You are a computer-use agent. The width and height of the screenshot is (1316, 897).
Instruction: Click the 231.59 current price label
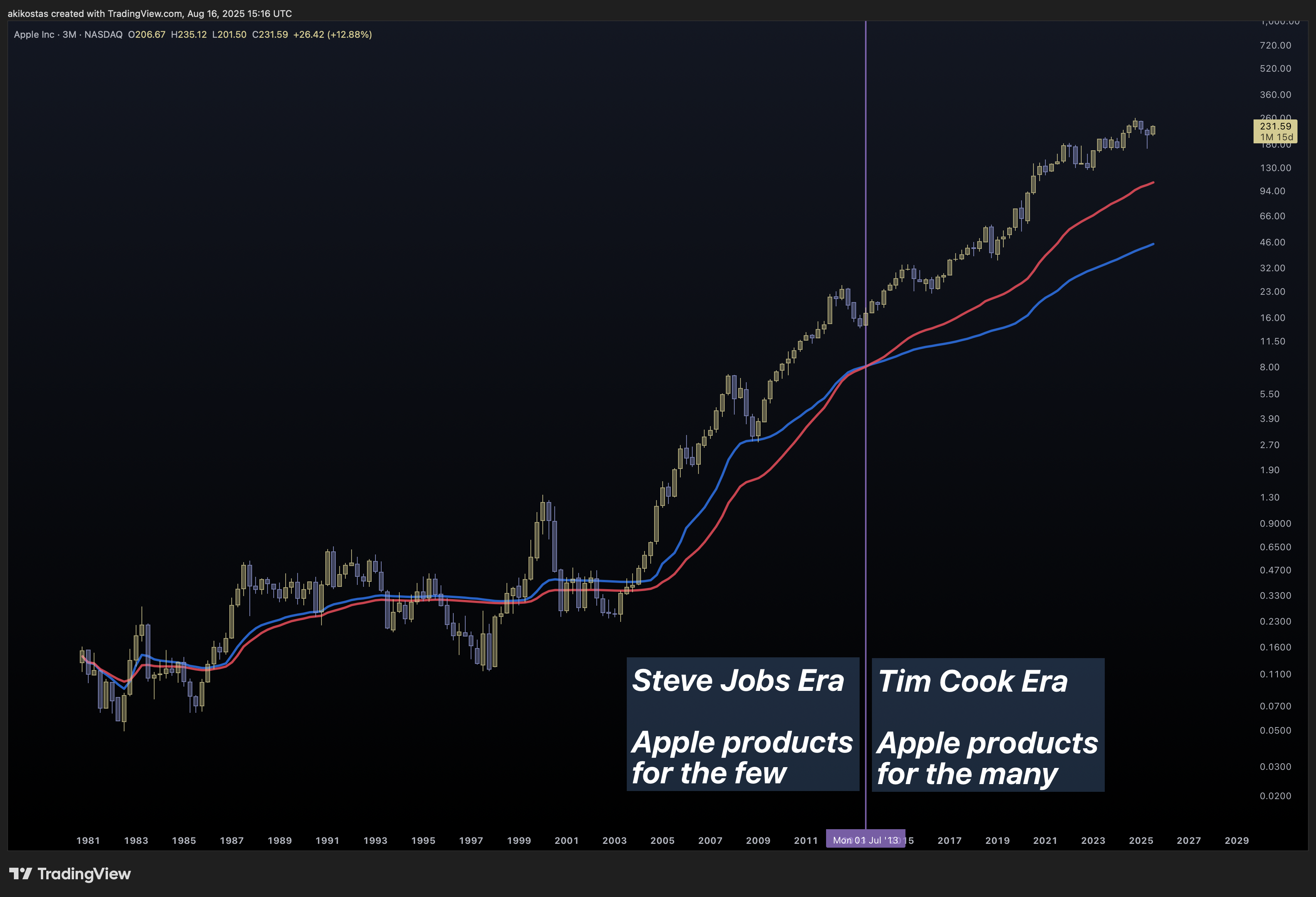[x=1275, y=126]
